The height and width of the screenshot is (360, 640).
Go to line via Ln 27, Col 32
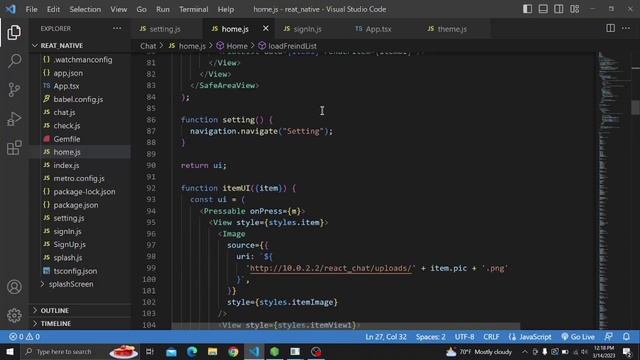pyautogui.click(x=386, y=337)
